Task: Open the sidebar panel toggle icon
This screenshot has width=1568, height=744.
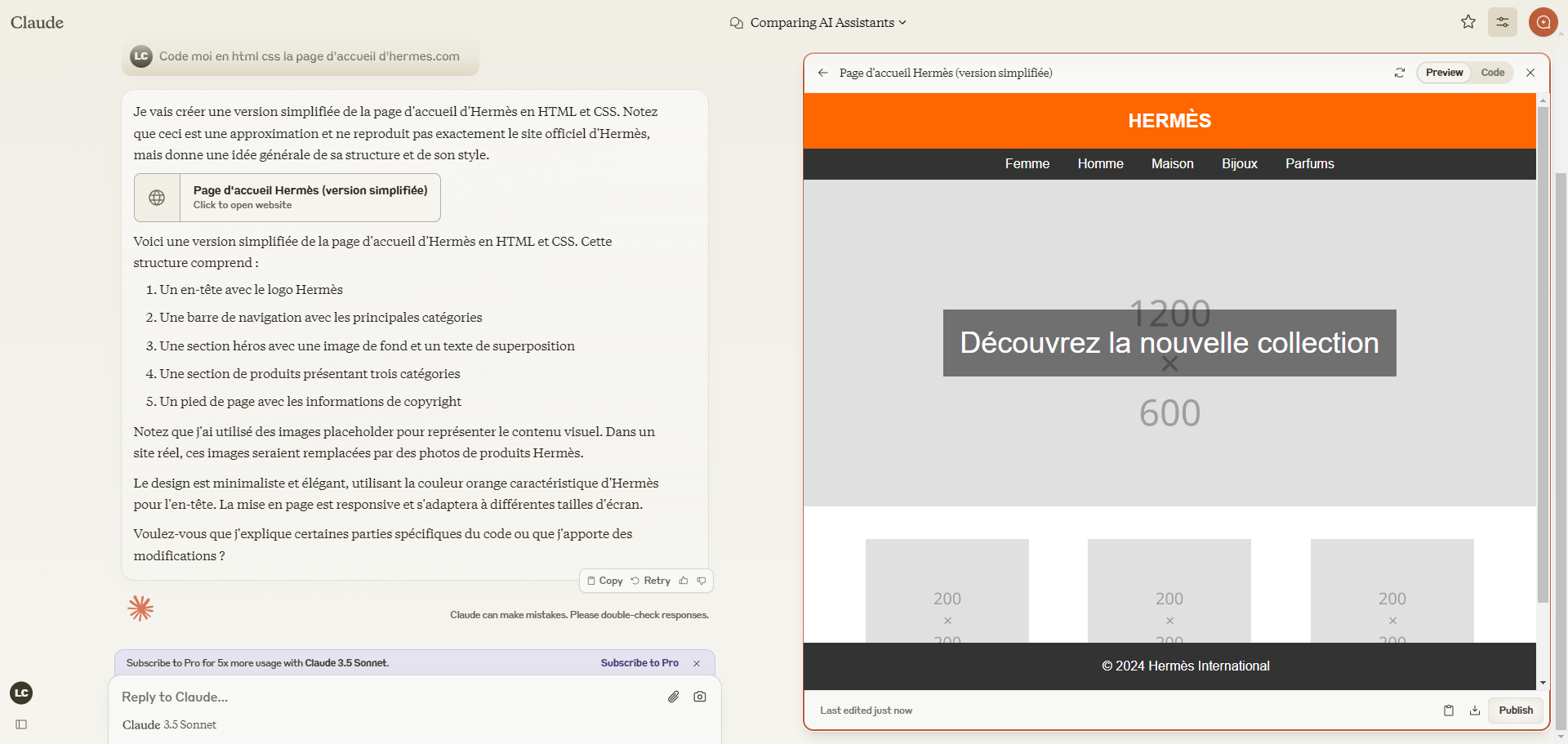Action: (x=21, y=724)
